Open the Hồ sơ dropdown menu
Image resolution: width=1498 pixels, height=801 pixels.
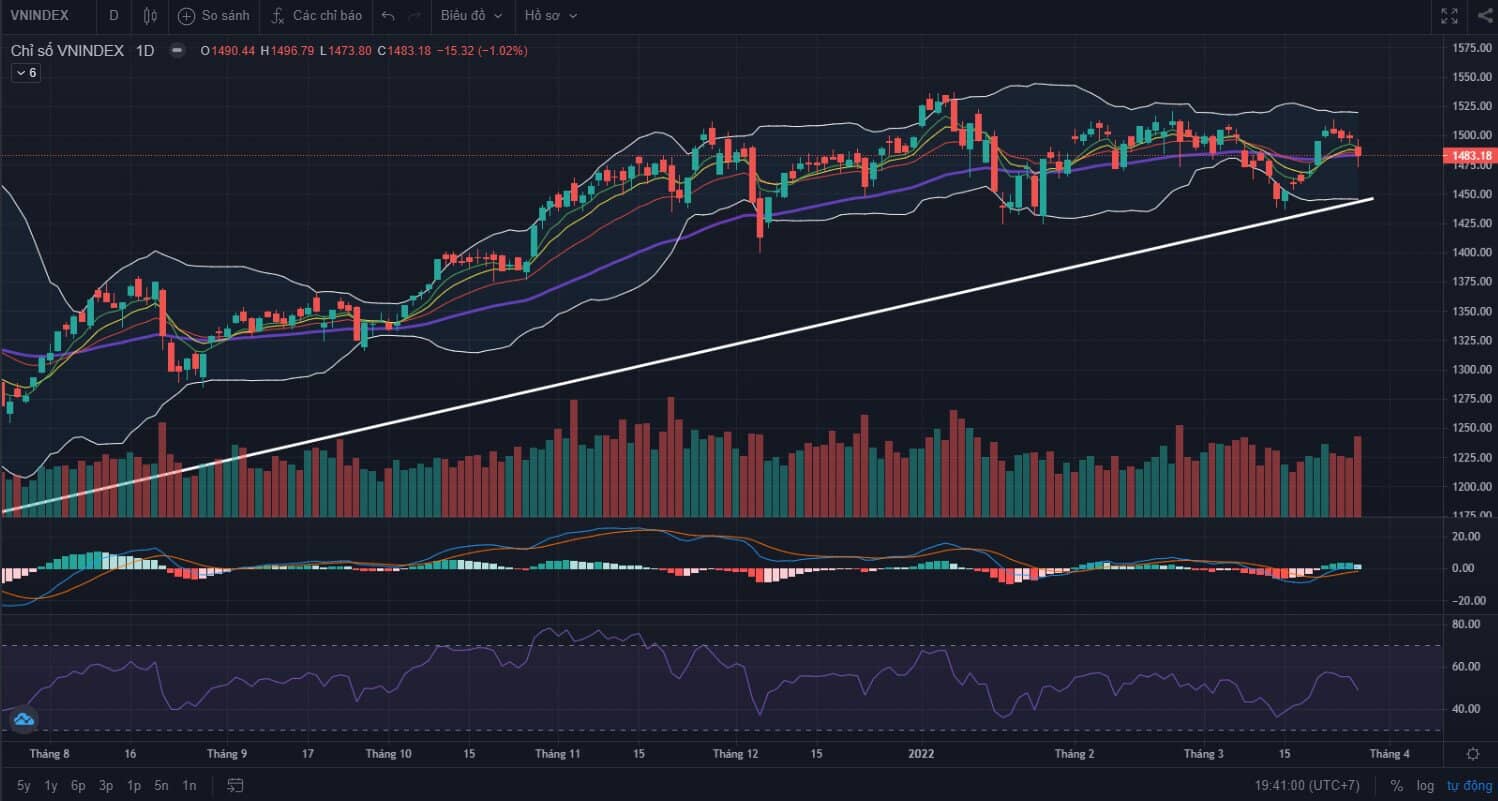point(550,16)
